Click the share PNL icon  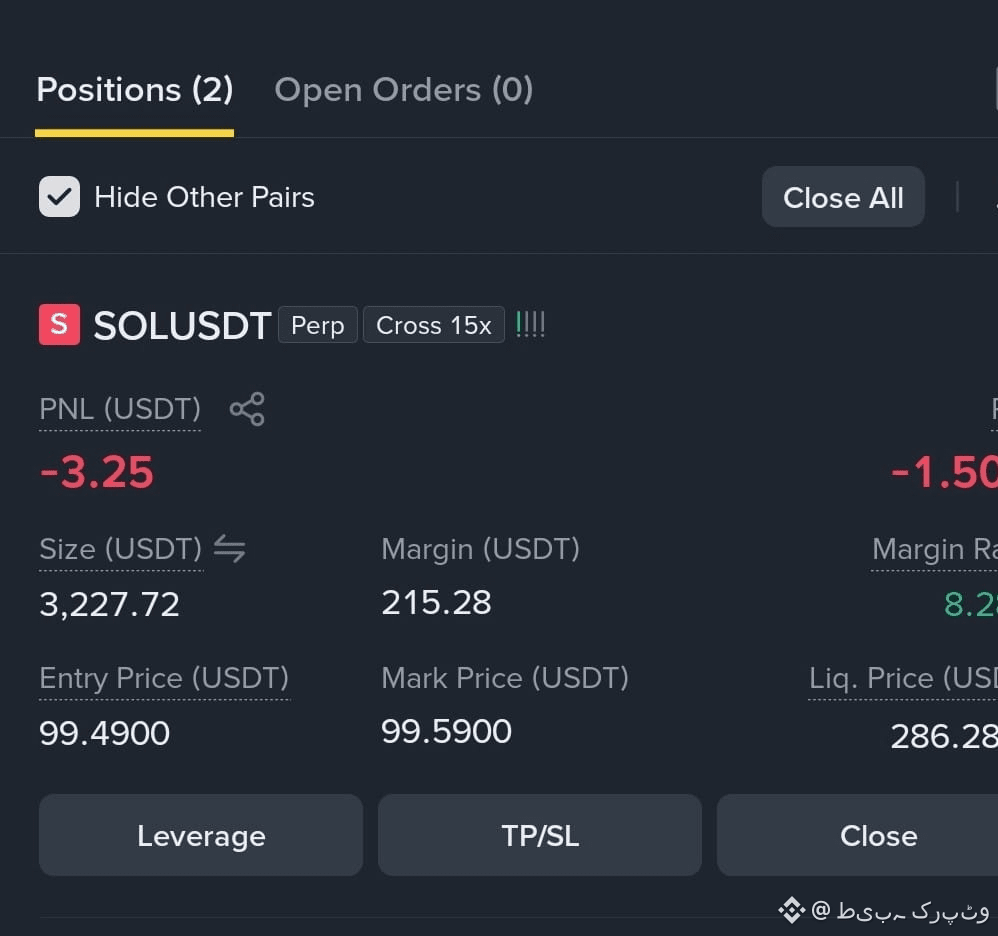point(247,409)
